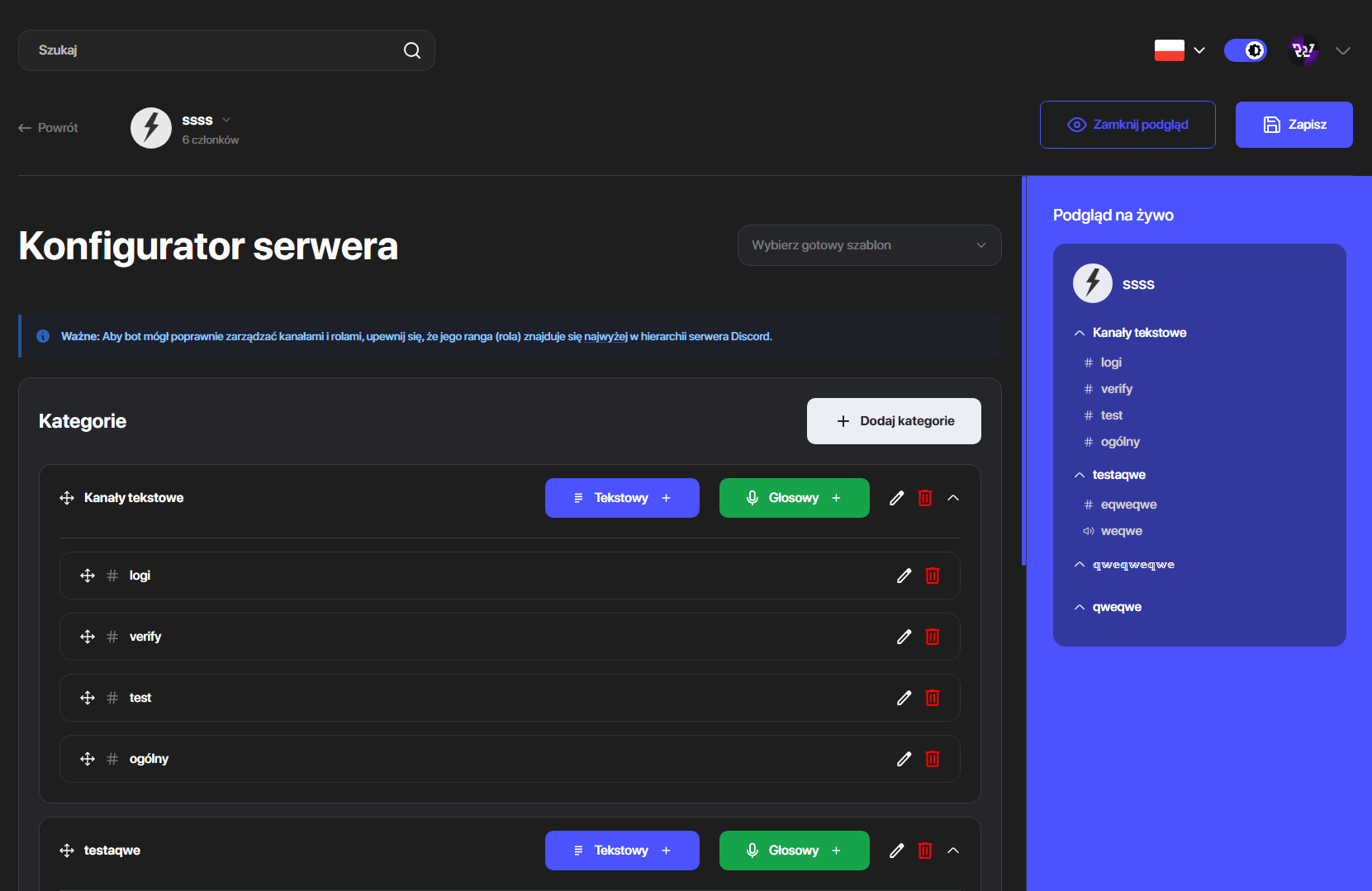Click the 6 członków member count
Image resolution: width=1372 pixels, height=891 pixels.
(x=211, y=140)
